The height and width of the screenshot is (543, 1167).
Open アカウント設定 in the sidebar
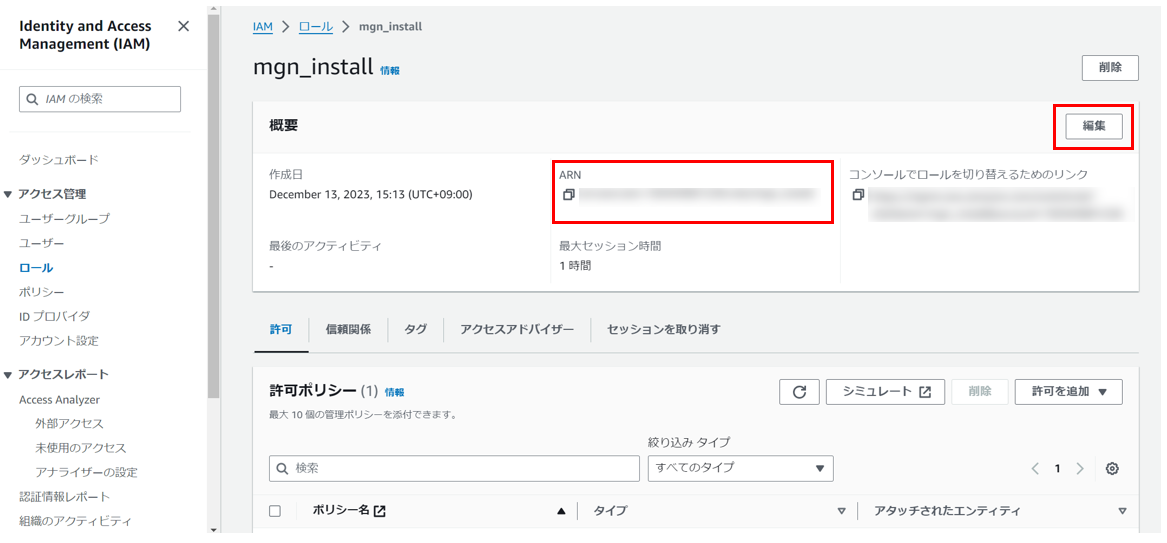pos(59,341)
